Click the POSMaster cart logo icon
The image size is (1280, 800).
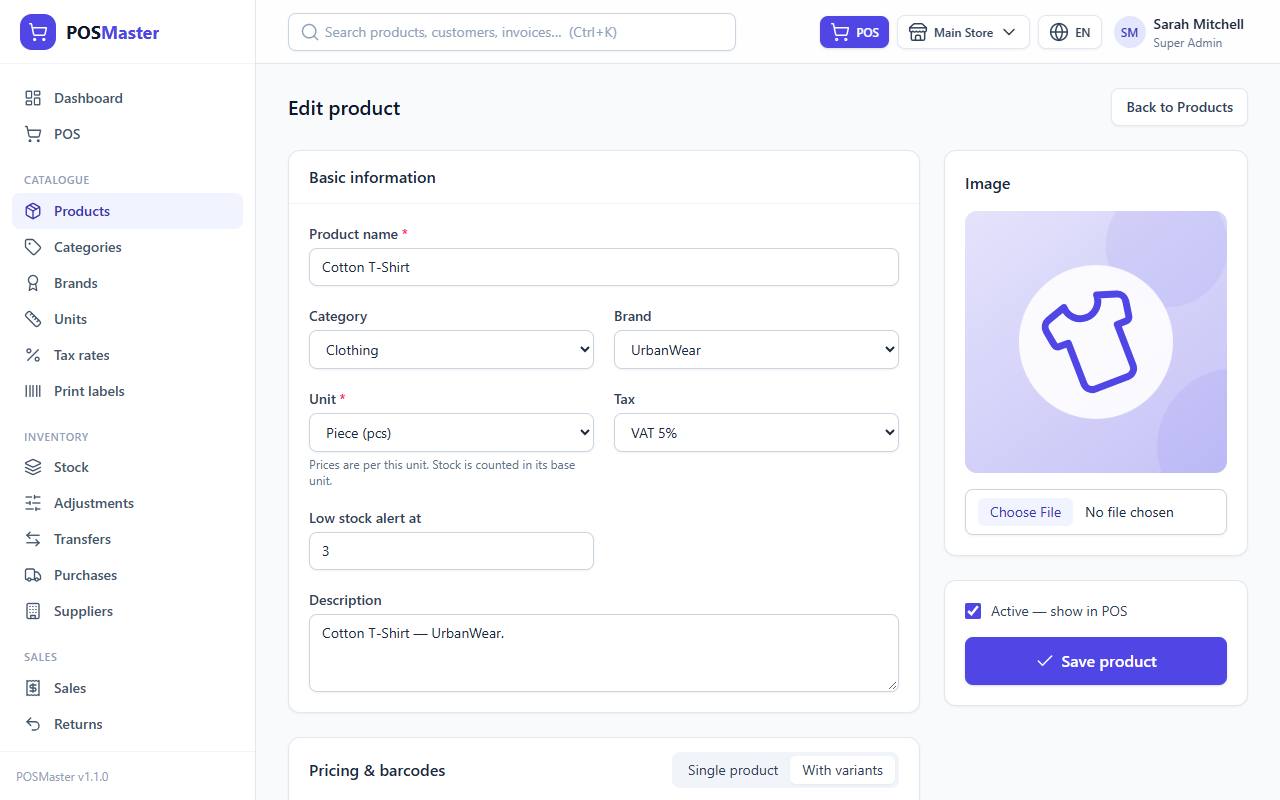(x=38, y=32)
